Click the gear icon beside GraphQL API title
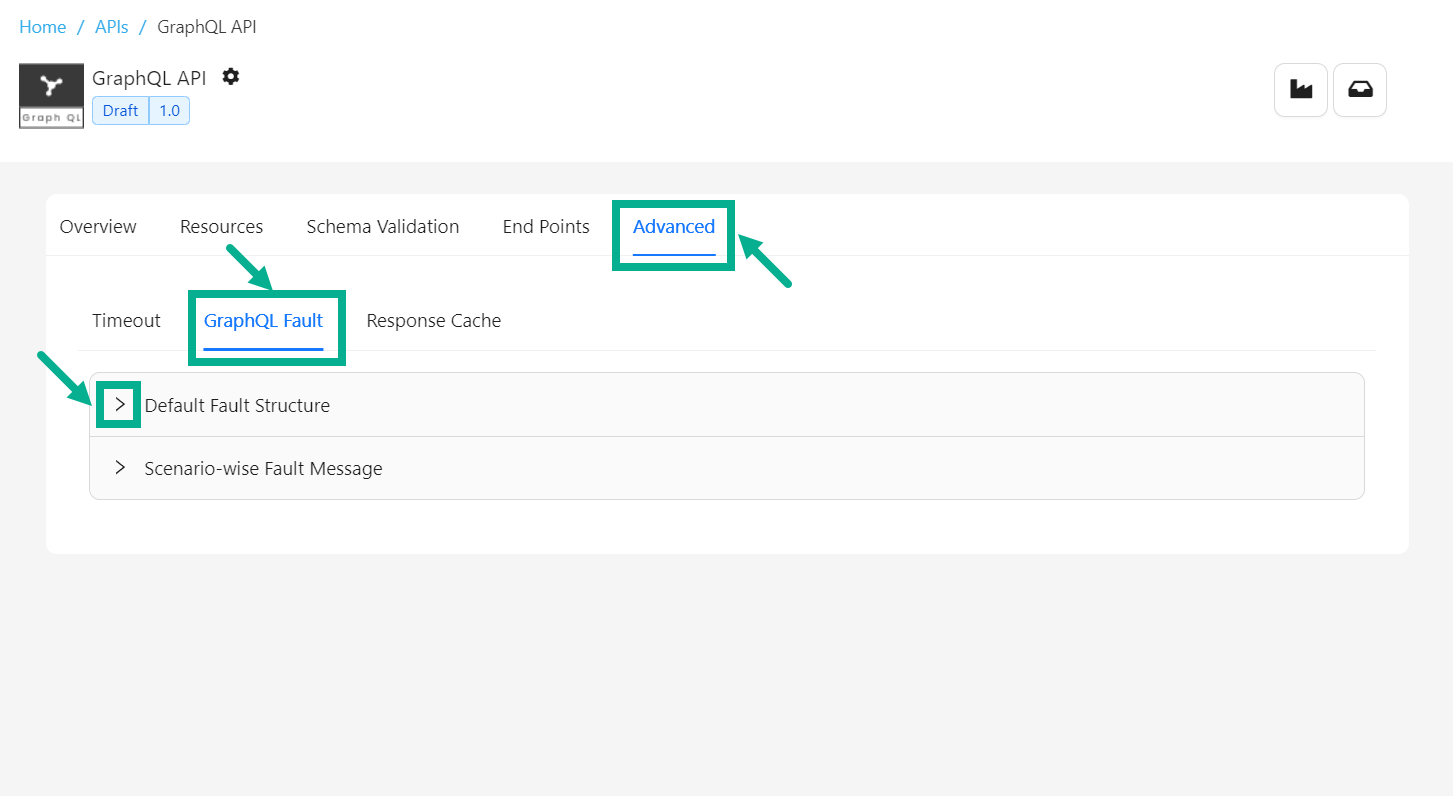This screenshot has width=1453, height=796. click(x=231, y=77)
